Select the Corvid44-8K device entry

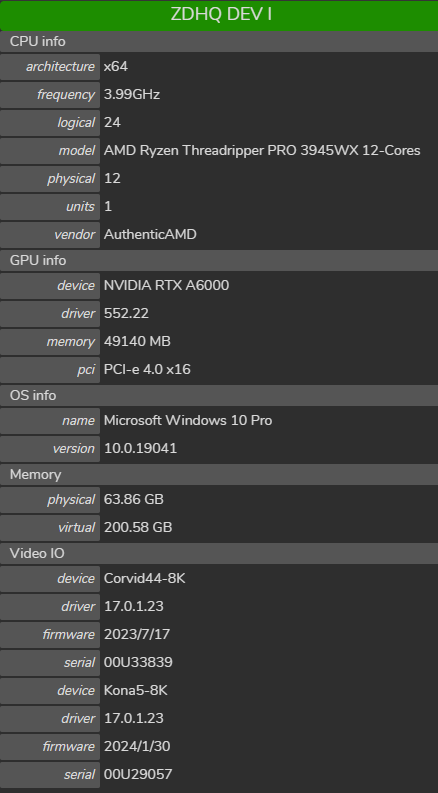click(x=144, y=578)
